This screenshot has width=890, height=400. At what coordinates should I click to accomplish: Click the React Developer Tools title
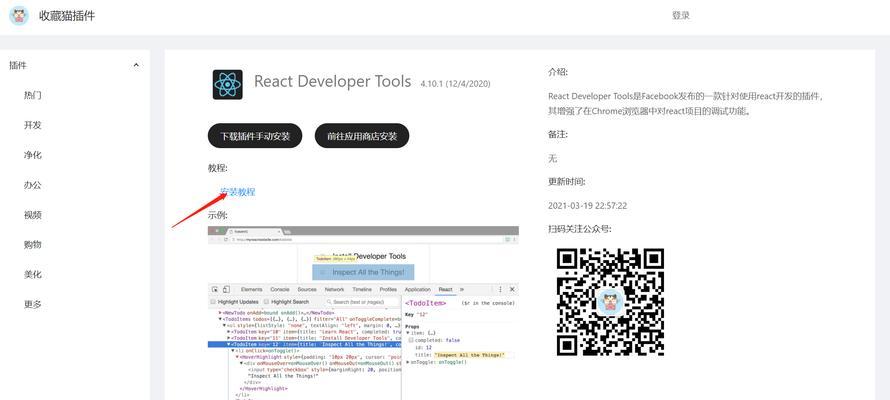(333, 82)
